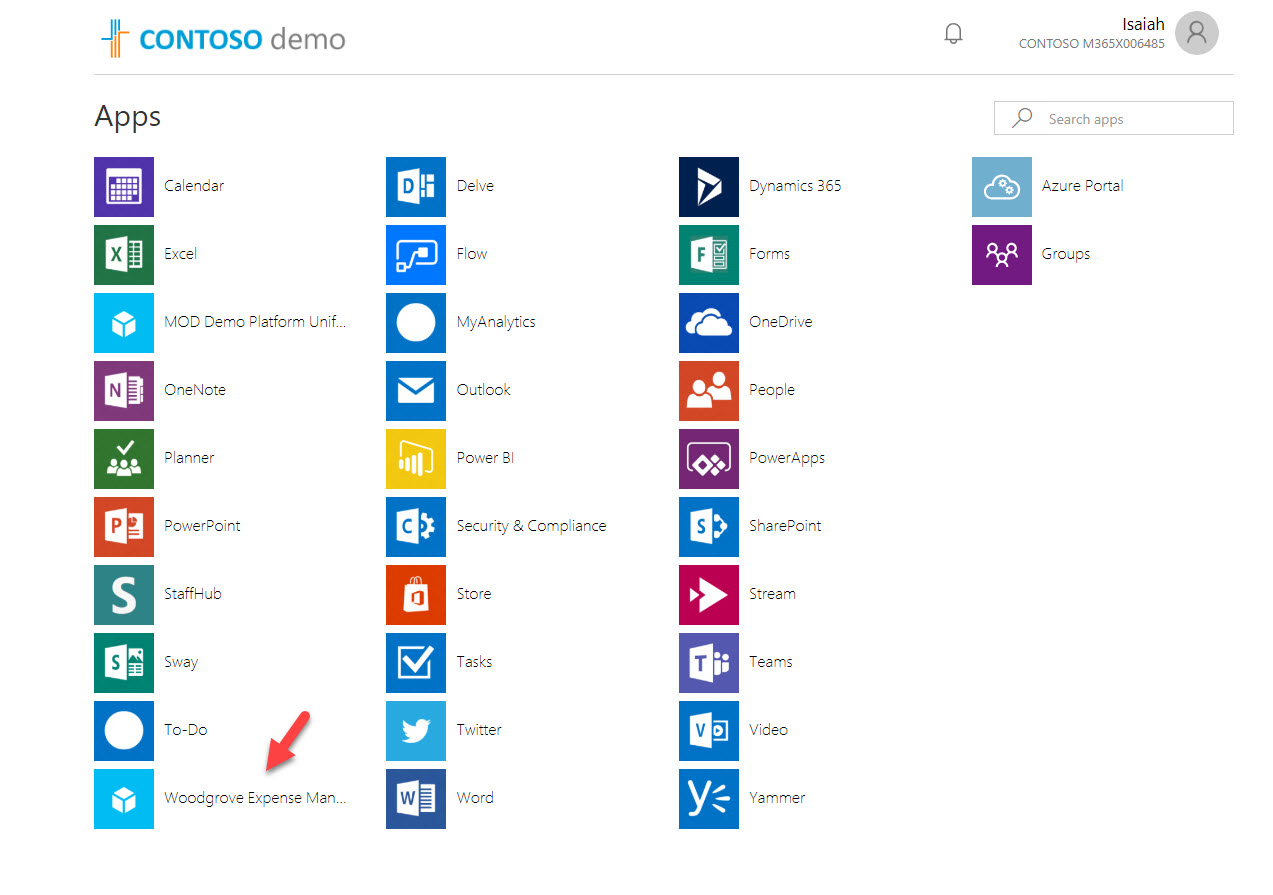
Task: Click the Woodgrove Expense Man... label
Action: [x=256, y=798]
